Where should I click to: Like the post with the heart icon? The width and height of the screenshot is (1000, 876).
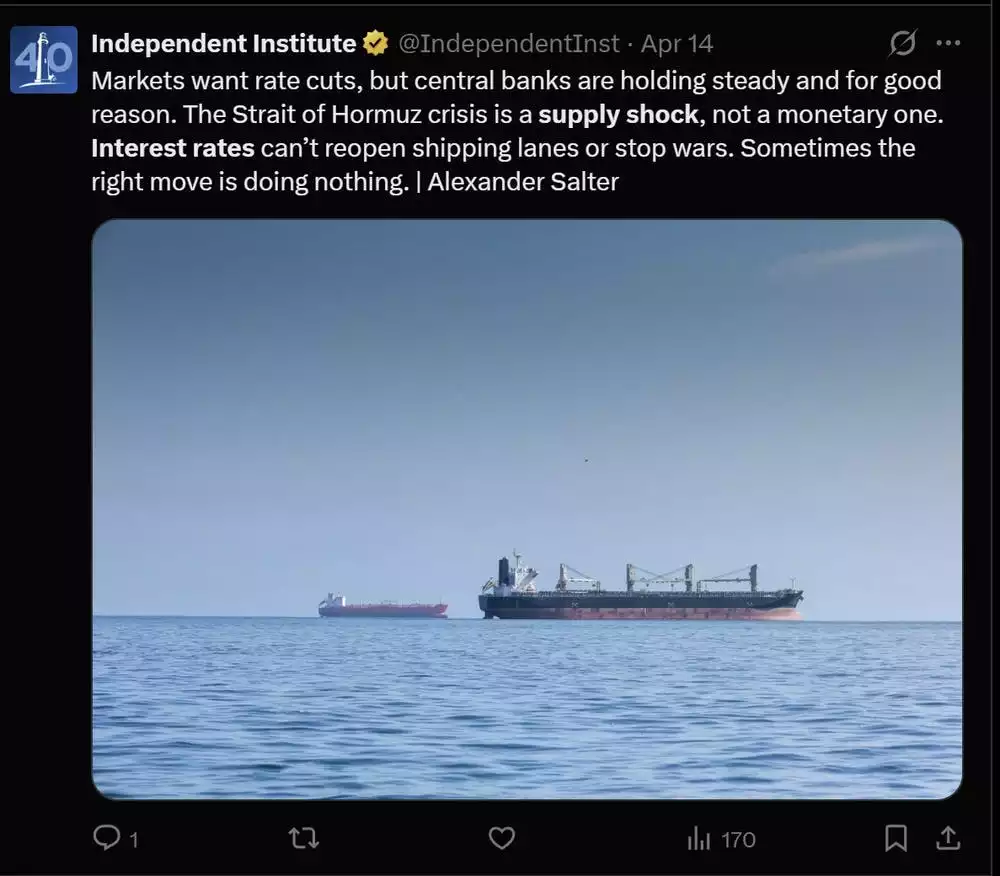coord(501,838)
